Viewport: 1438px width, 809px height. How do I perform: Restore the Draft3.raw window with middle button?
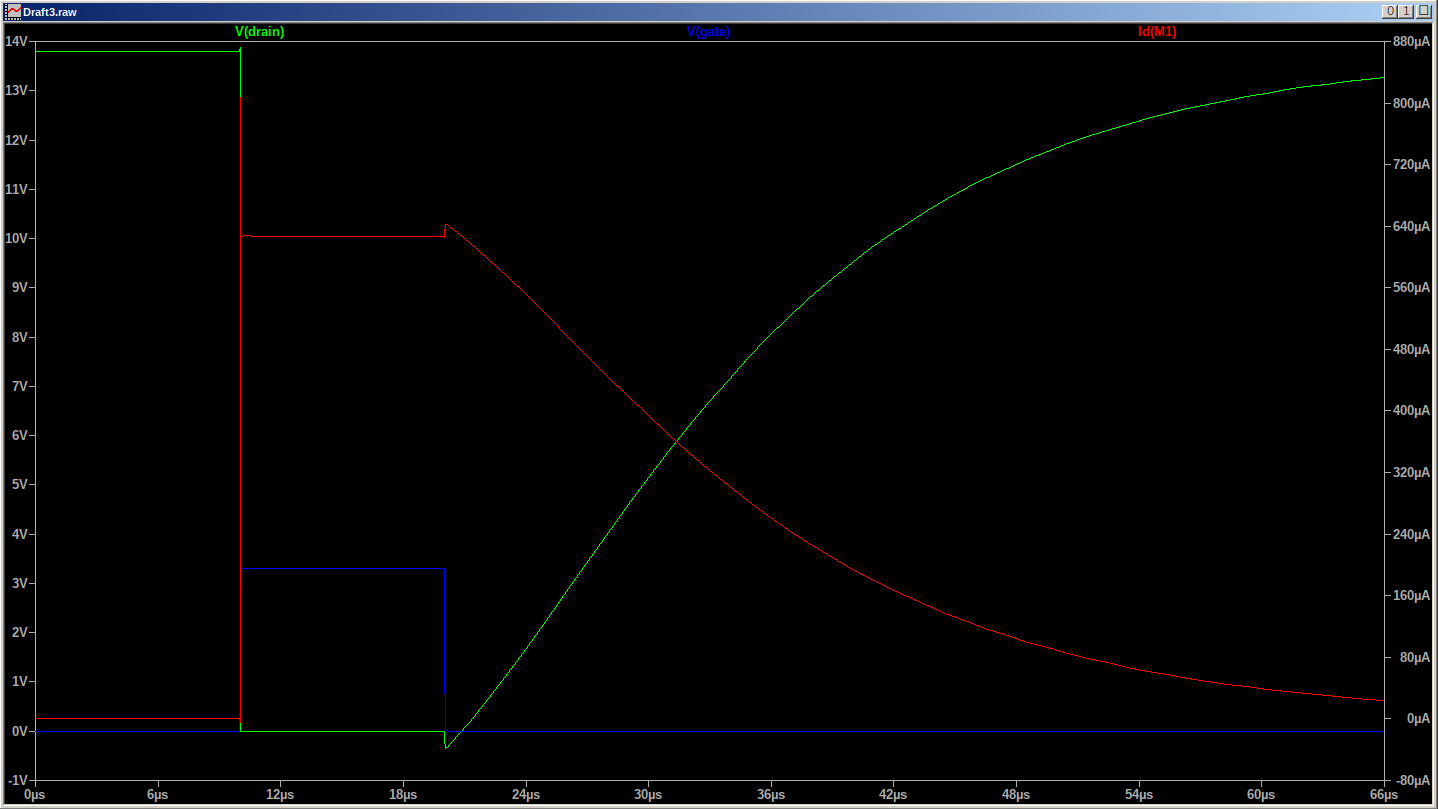(1405, 11)
